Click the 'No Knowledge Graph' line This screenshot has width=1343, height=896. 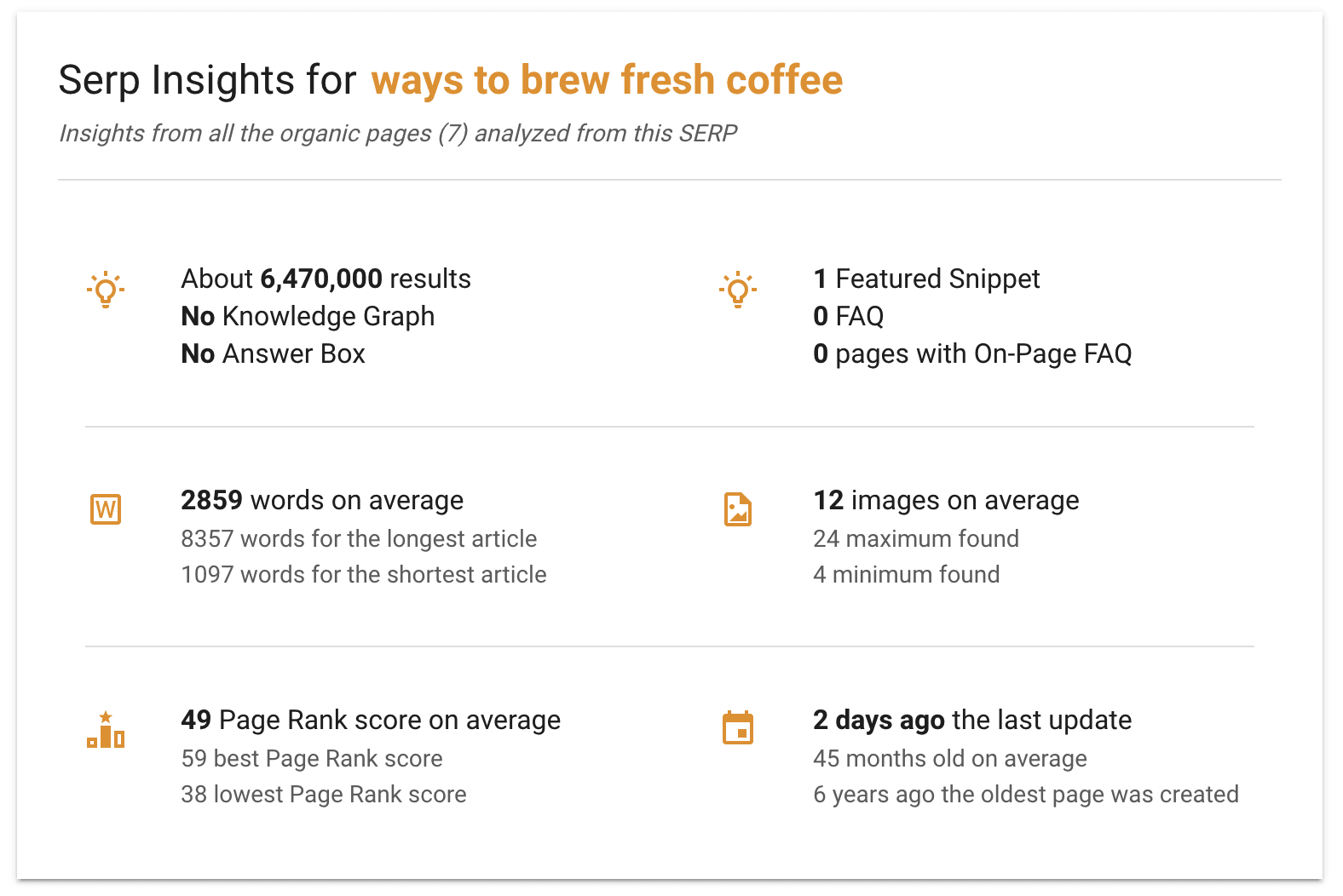pyautogui.click(x=308, y=316)
